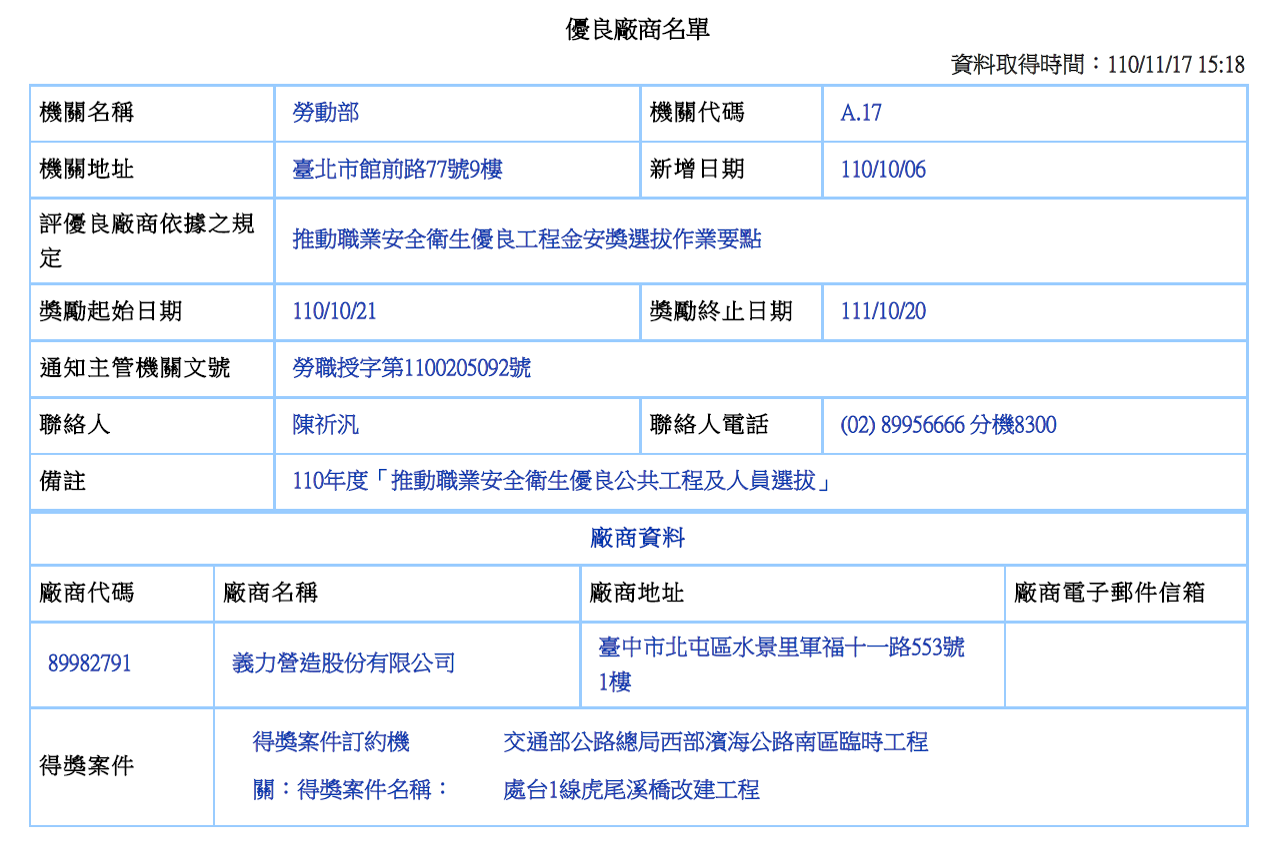Screen dimensions: 1275x857
Task: Select vendor address 臺中市北屯區水景里軍福十一路553號1樓
Action: (782, 665)
